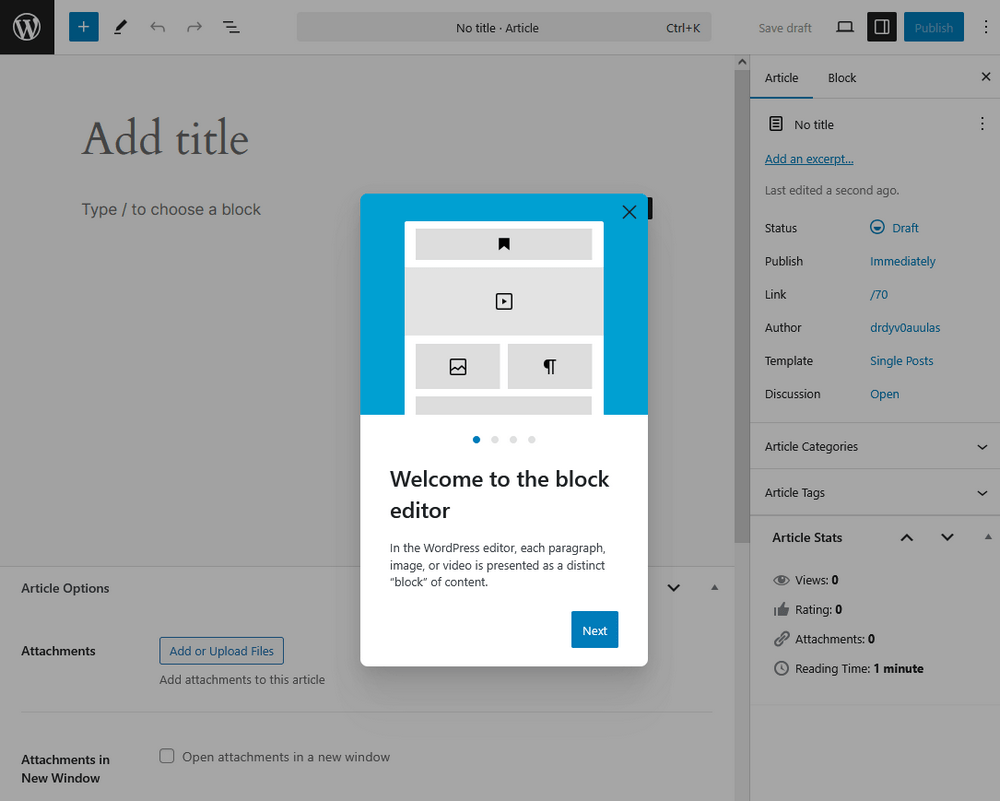Go to guide page 3 dot
This screenshot has height=801, width=1000.
point(513,439)
